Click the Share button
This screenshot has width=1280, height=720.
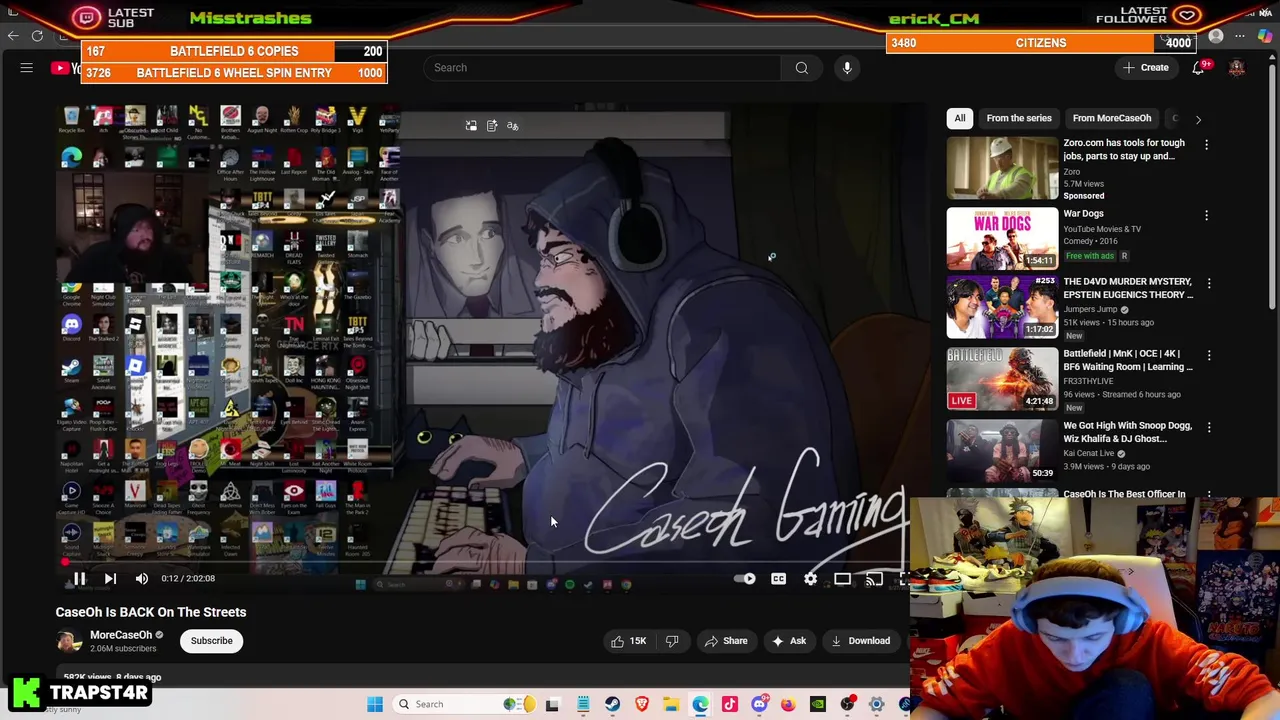[726, 641]
